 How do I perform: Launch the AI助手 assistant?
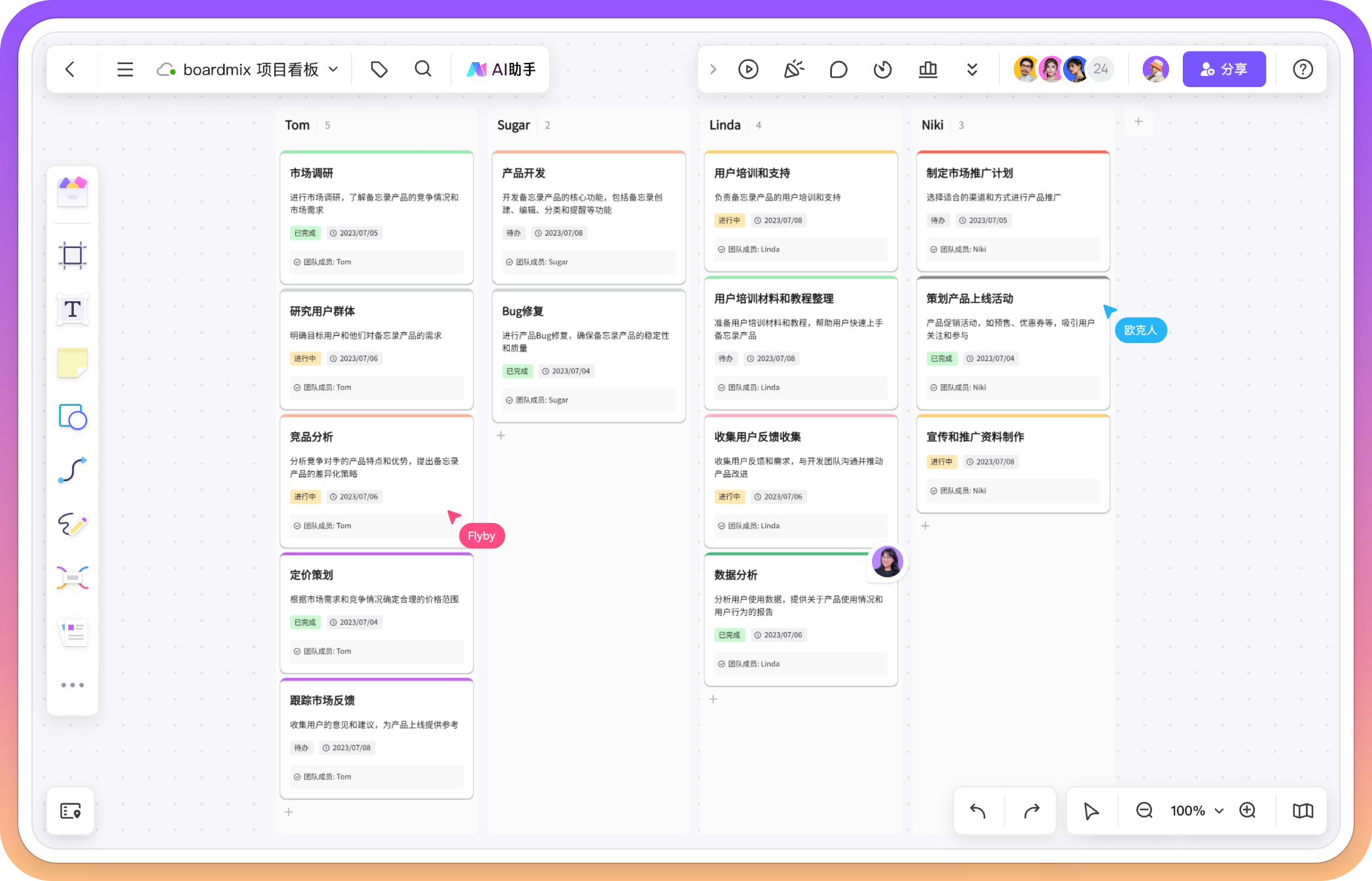pos(501,69)
